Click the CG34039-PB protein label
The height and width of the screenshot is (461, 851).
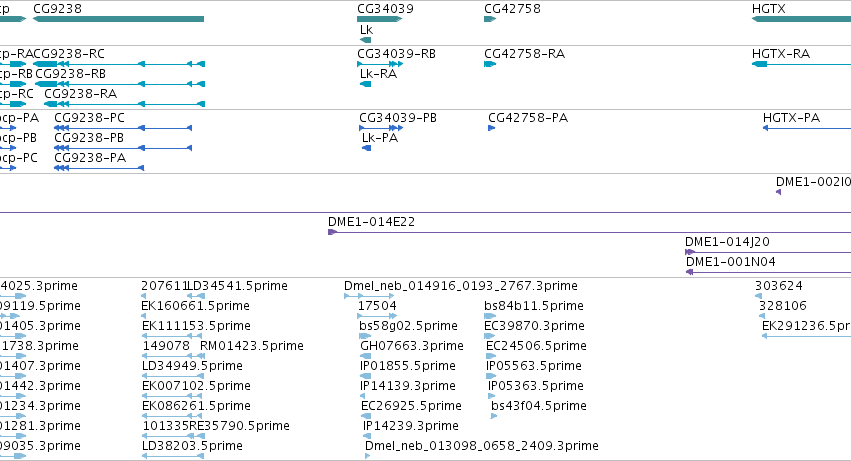(x=398, y=118)
